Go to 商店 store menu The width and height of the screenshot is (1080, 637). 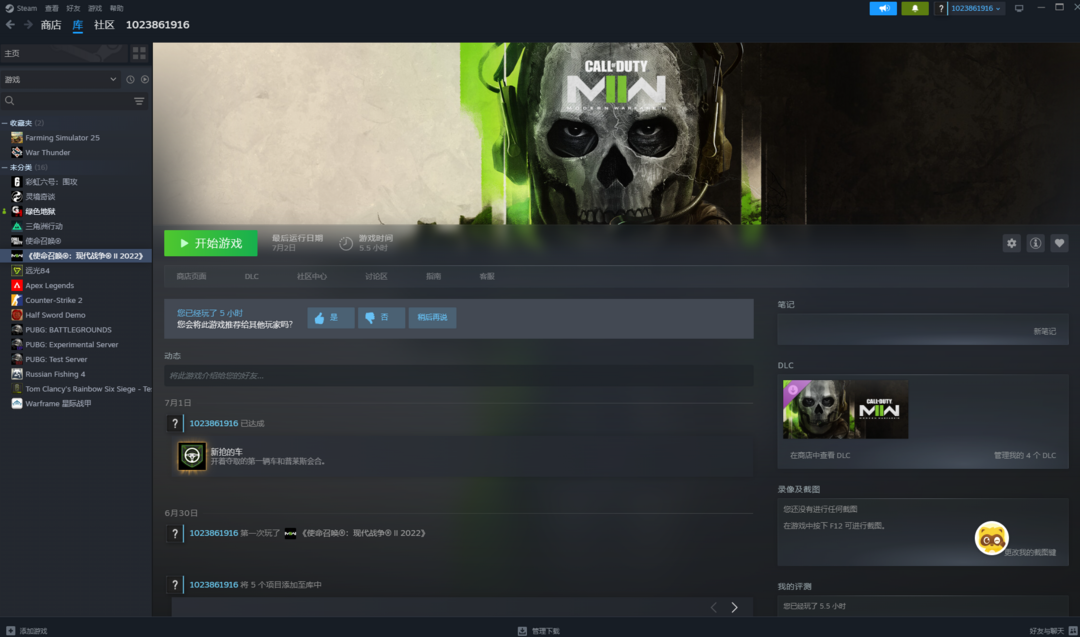[x=51, y=25]
